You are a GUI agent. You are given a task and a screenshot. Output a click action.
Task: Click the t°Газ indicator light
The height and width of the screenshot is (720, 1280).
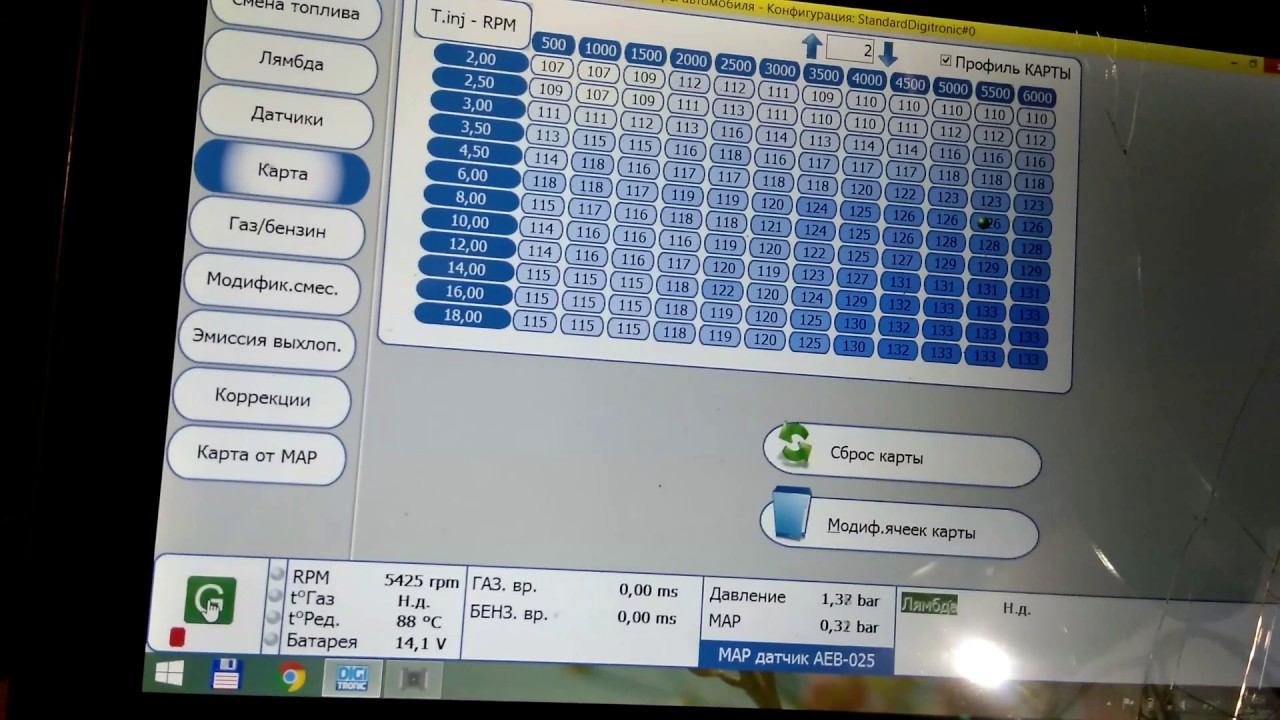point(275,596)
